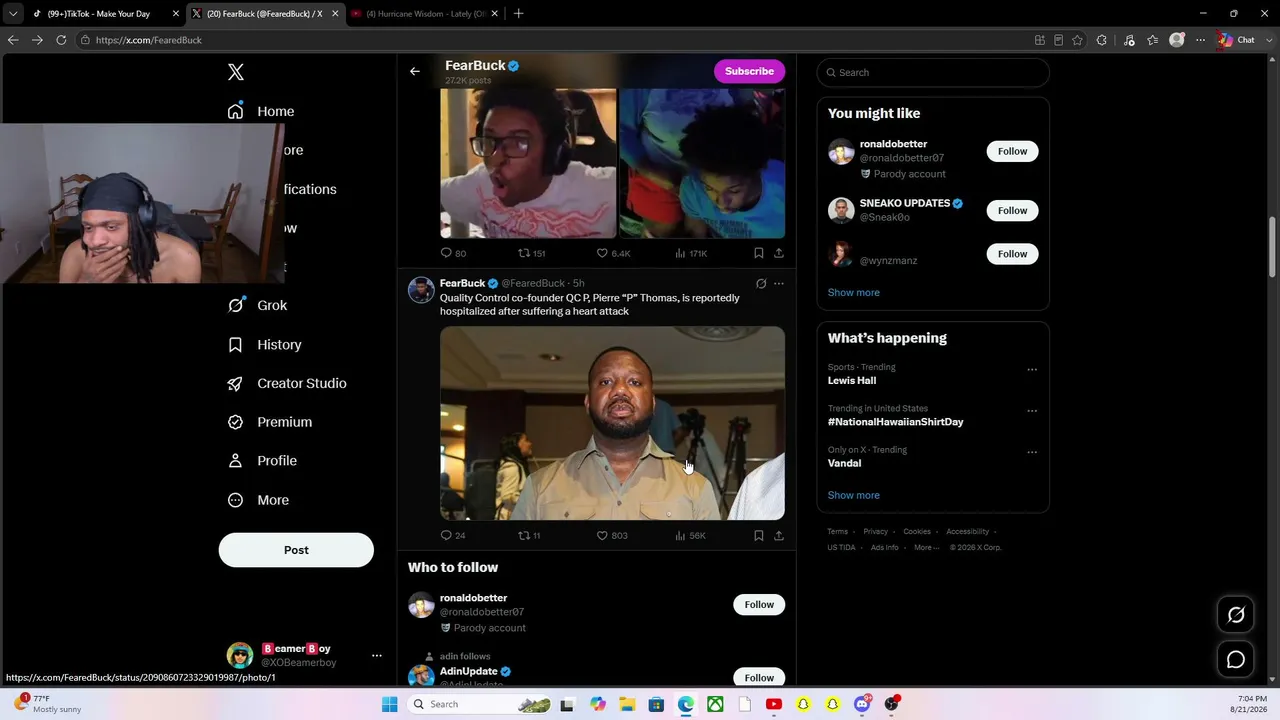Go back using the FearBuck header arrow
1280x720 pixels.
click(415, 71)
